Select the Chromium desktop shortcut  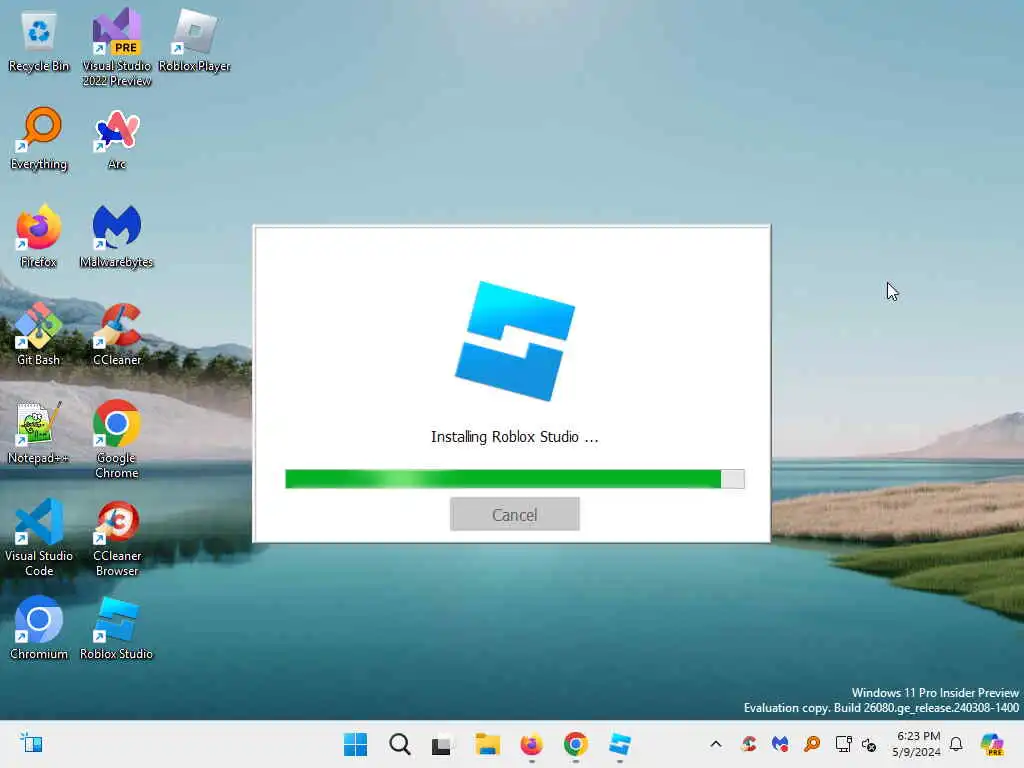point(39,628)
